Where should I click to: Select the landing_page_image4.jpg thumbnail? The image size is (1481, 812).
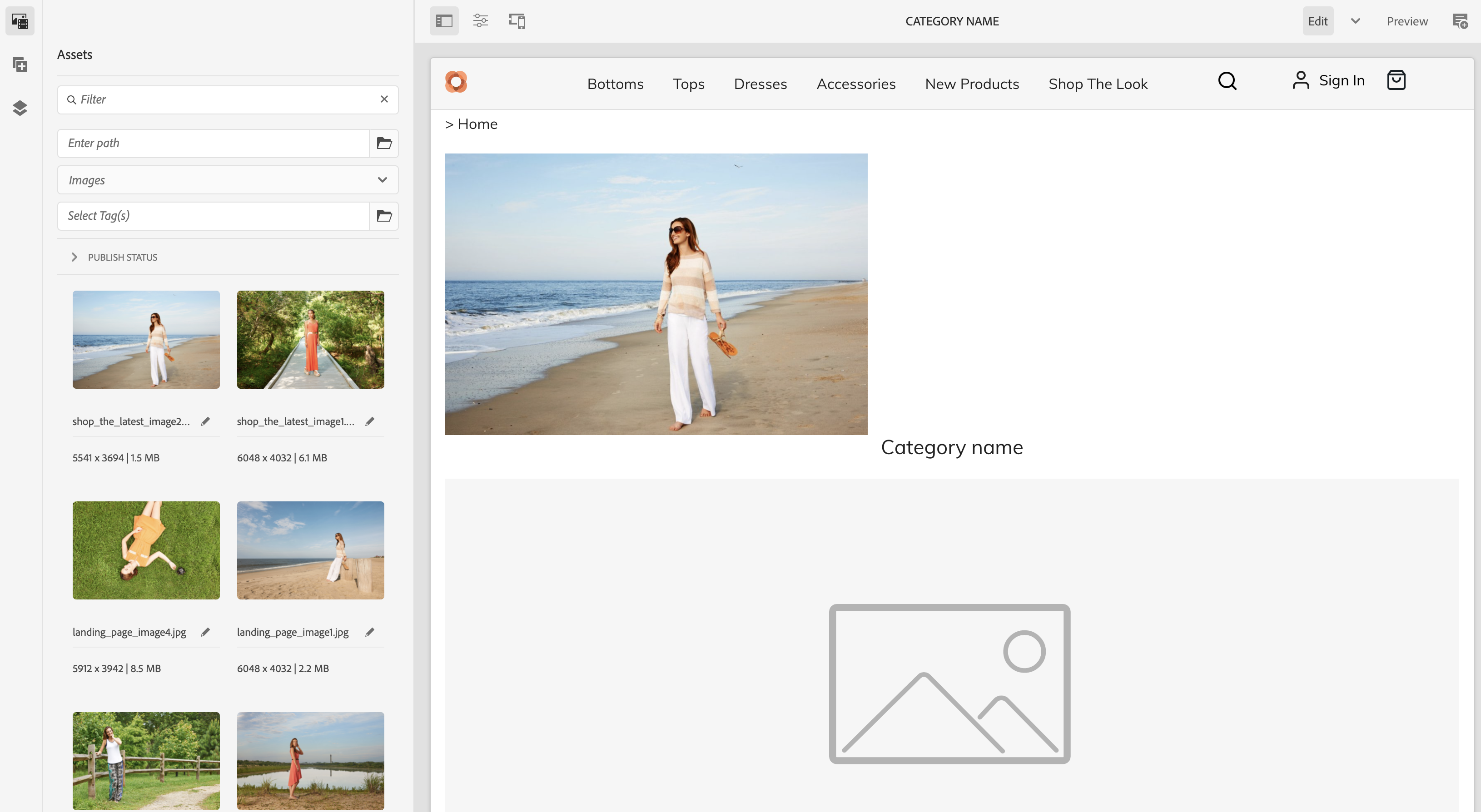pos(146,550)
